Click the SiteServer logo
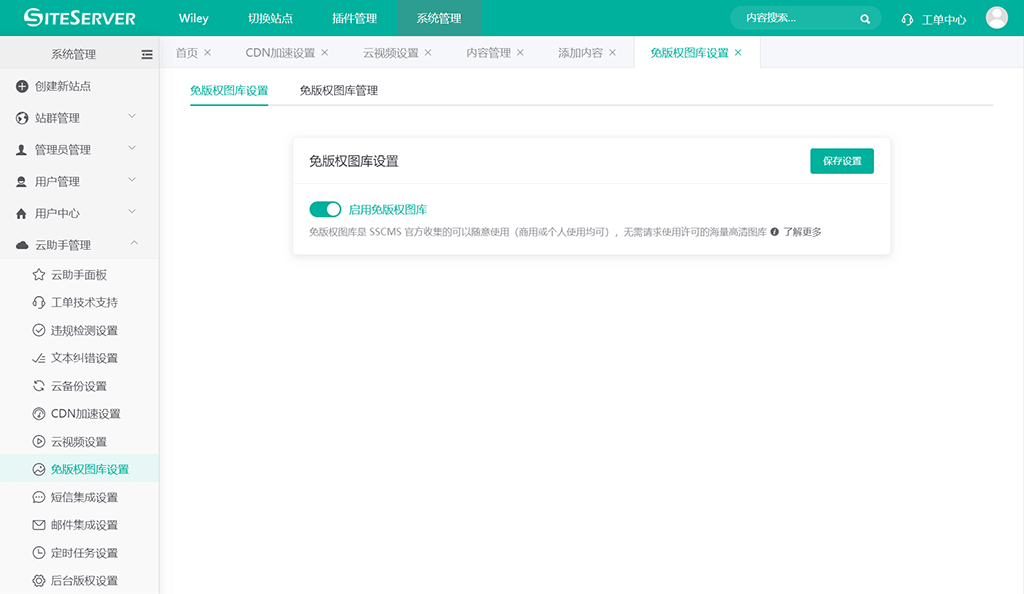The width and height of the screenshot is (1024, 594). [80, 18]
